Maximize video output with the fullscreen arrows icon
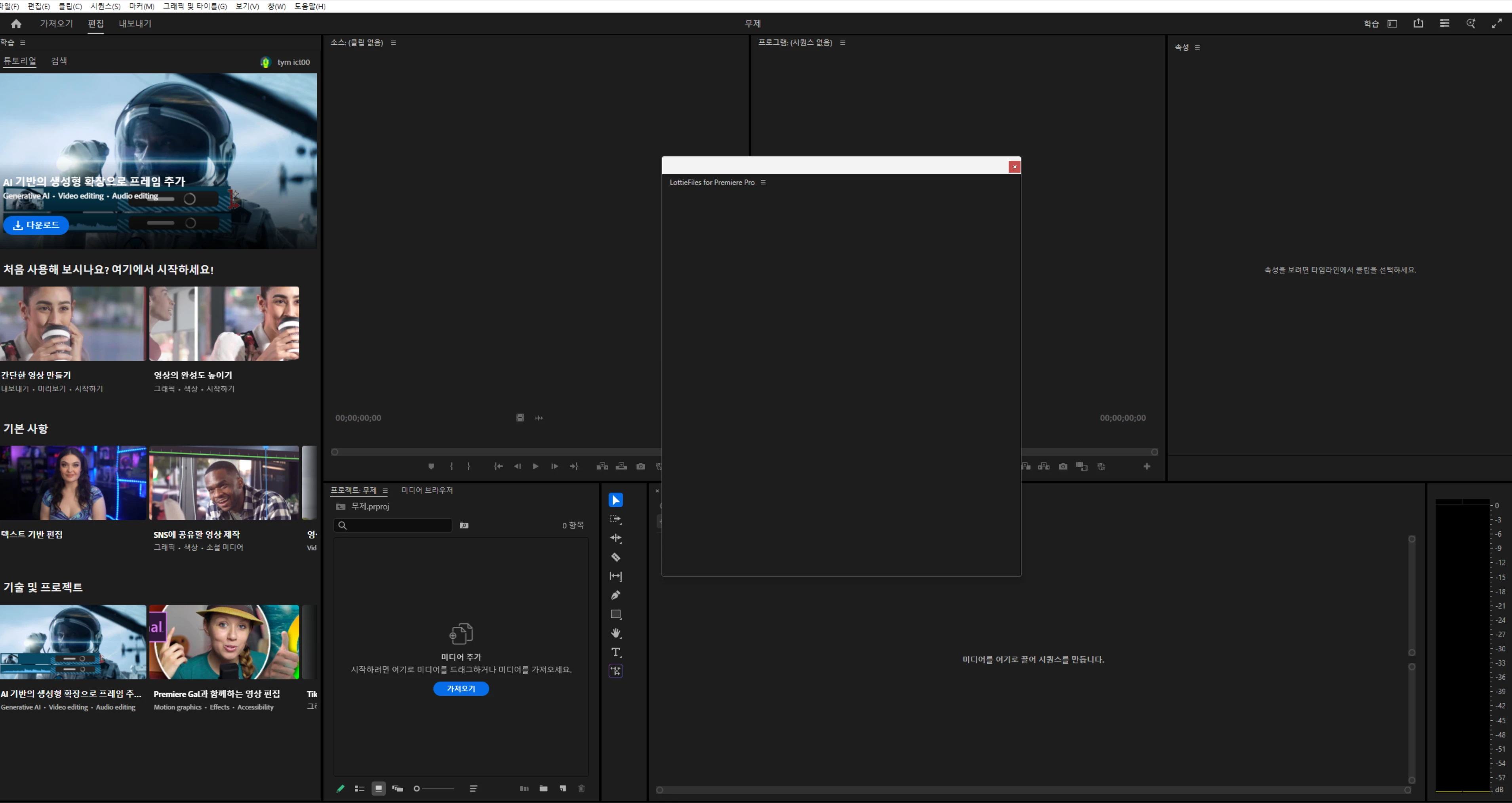This screenshot has width=1512, height=803. coord(1497,23)
